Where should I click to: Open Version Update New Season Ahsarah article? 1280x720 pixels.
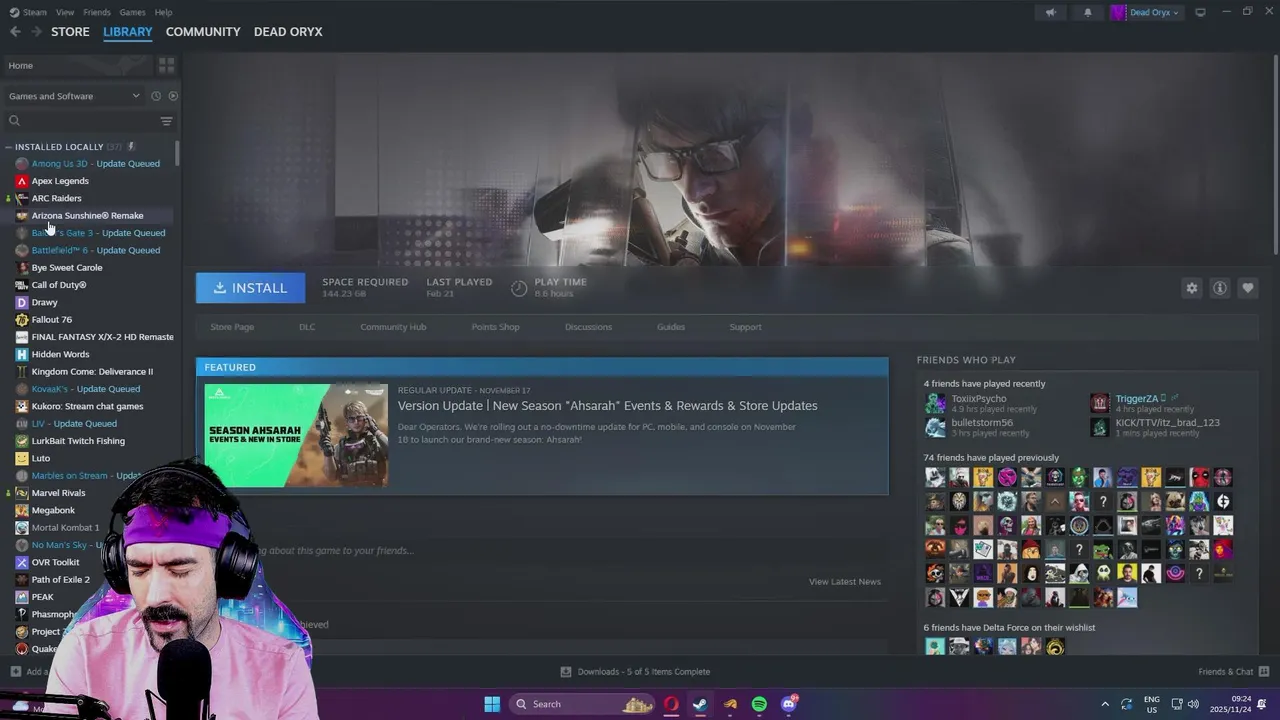pyautogui.click(x=607, y=406)
